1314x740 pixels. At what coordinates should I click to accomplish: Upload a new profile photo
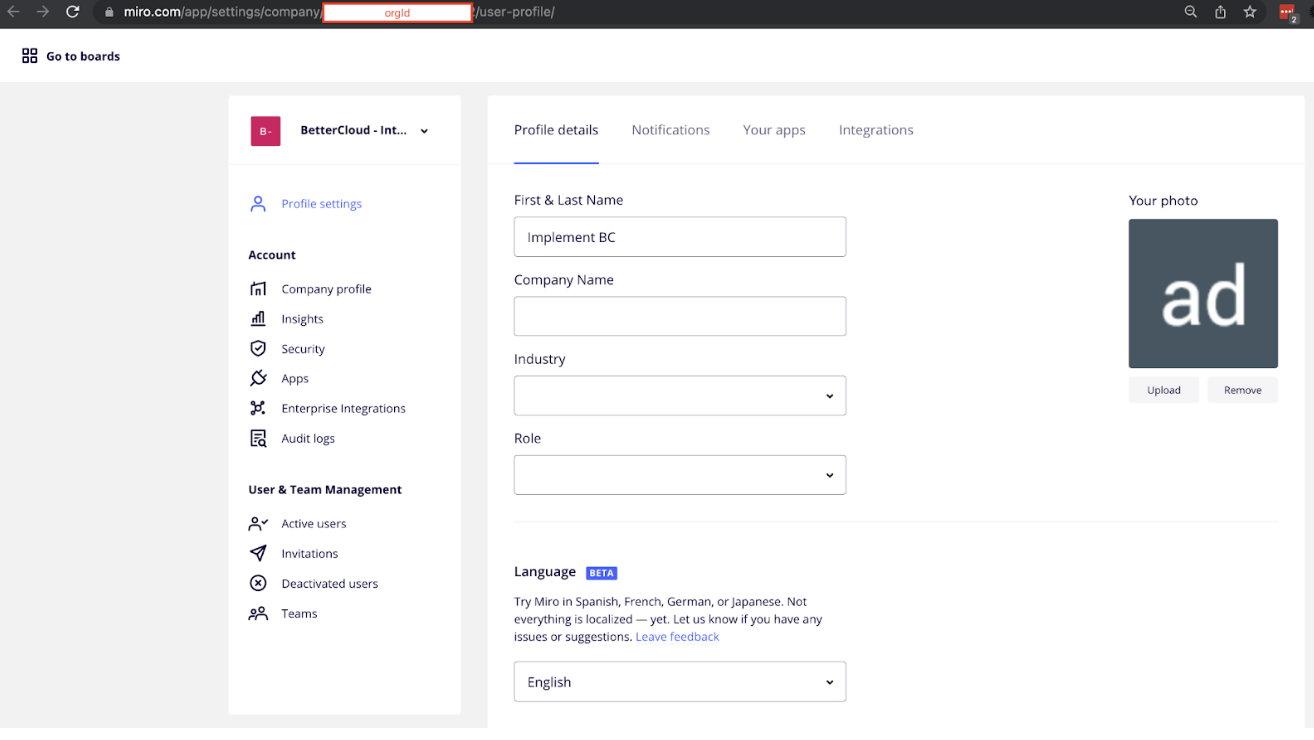click(1163, 390)
